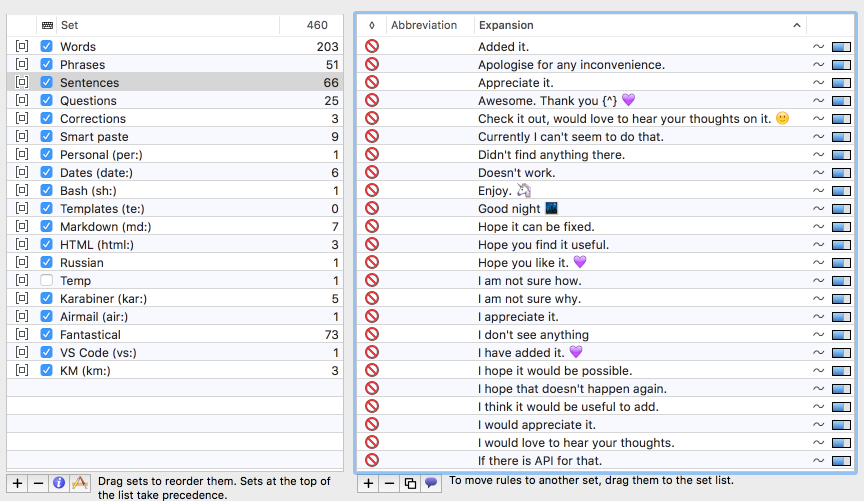Click the tilde case icon for 'Enjoy.'
This screenshot has width=864, height=501.
818,191
